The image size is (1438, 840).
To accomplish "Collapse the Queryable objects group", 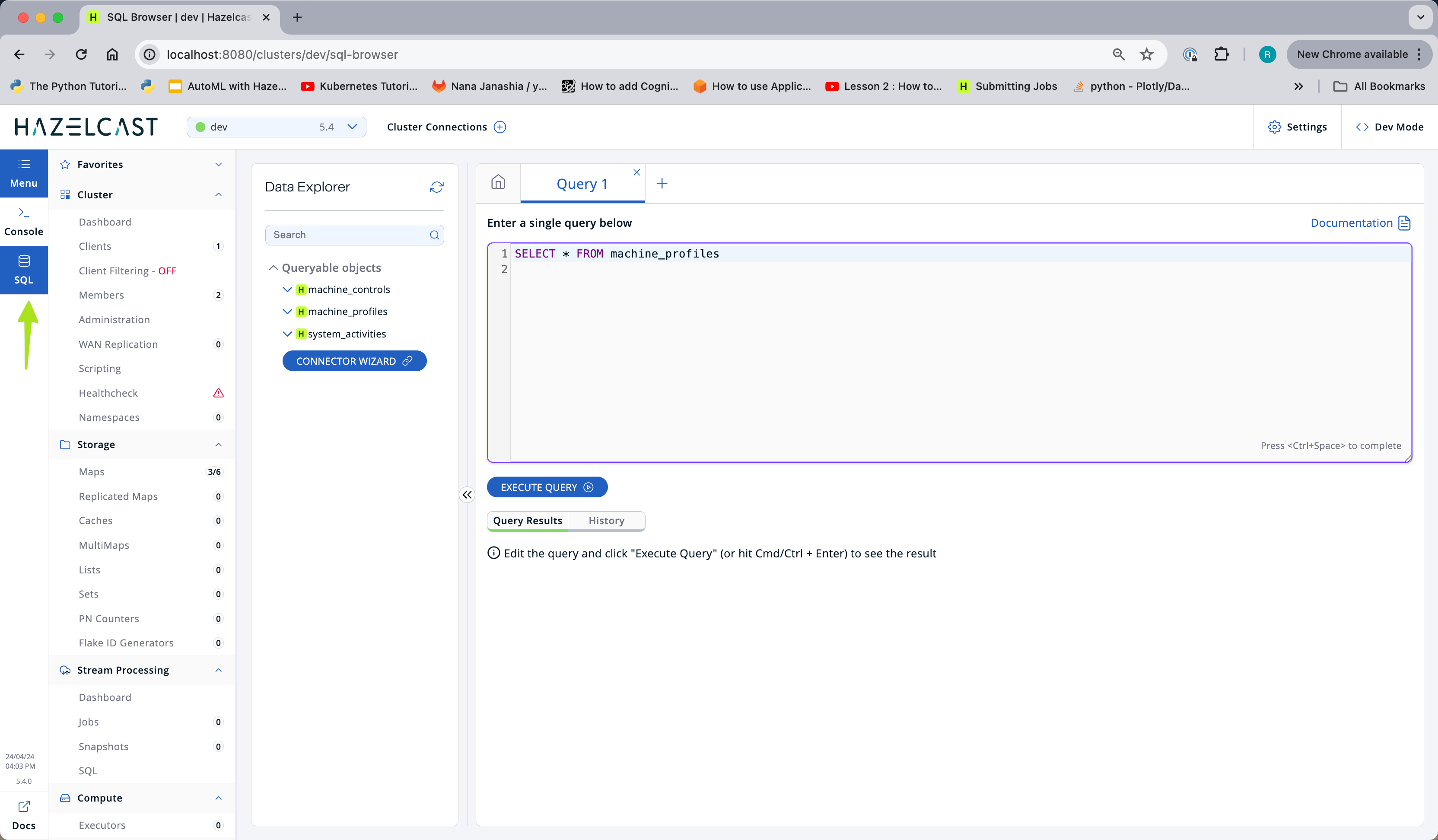I will click(x=274, y=267).
